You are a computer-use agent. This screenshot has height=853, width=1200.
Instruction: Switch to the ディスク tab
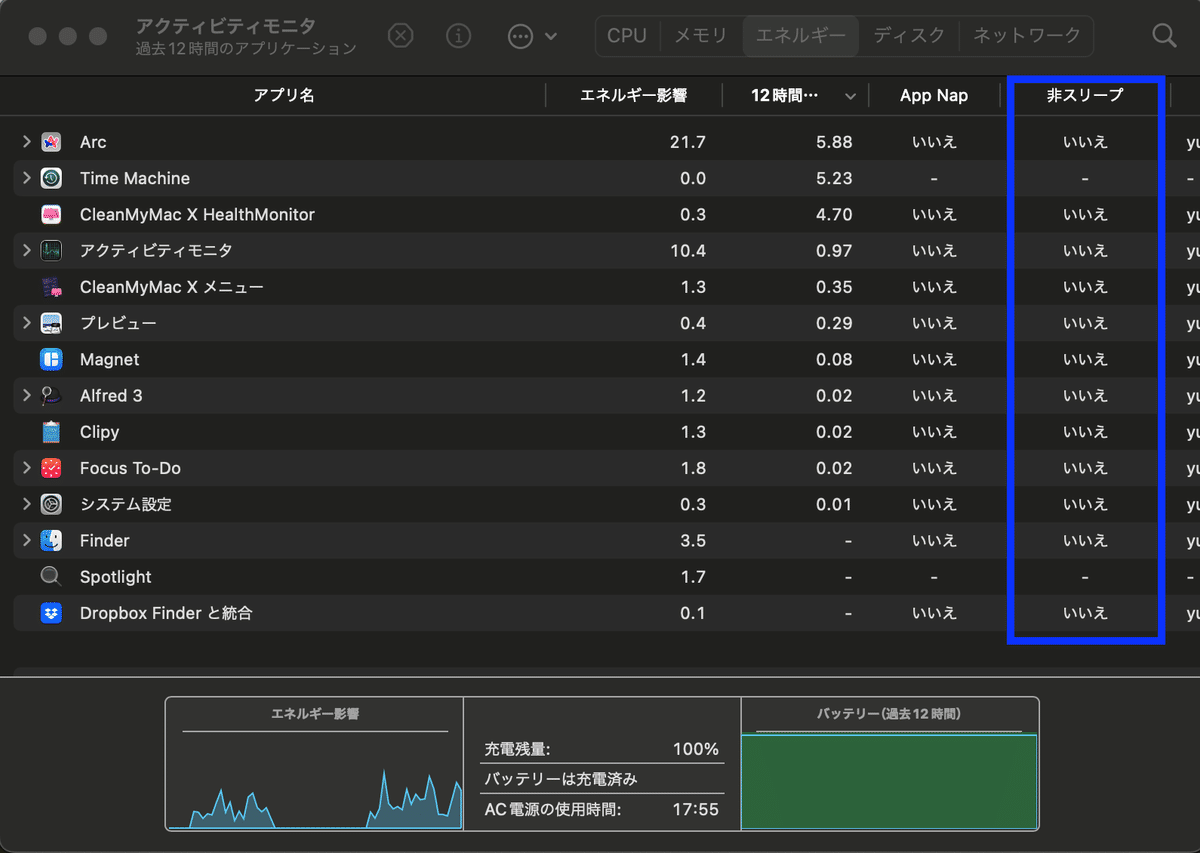tap(909, 36)
